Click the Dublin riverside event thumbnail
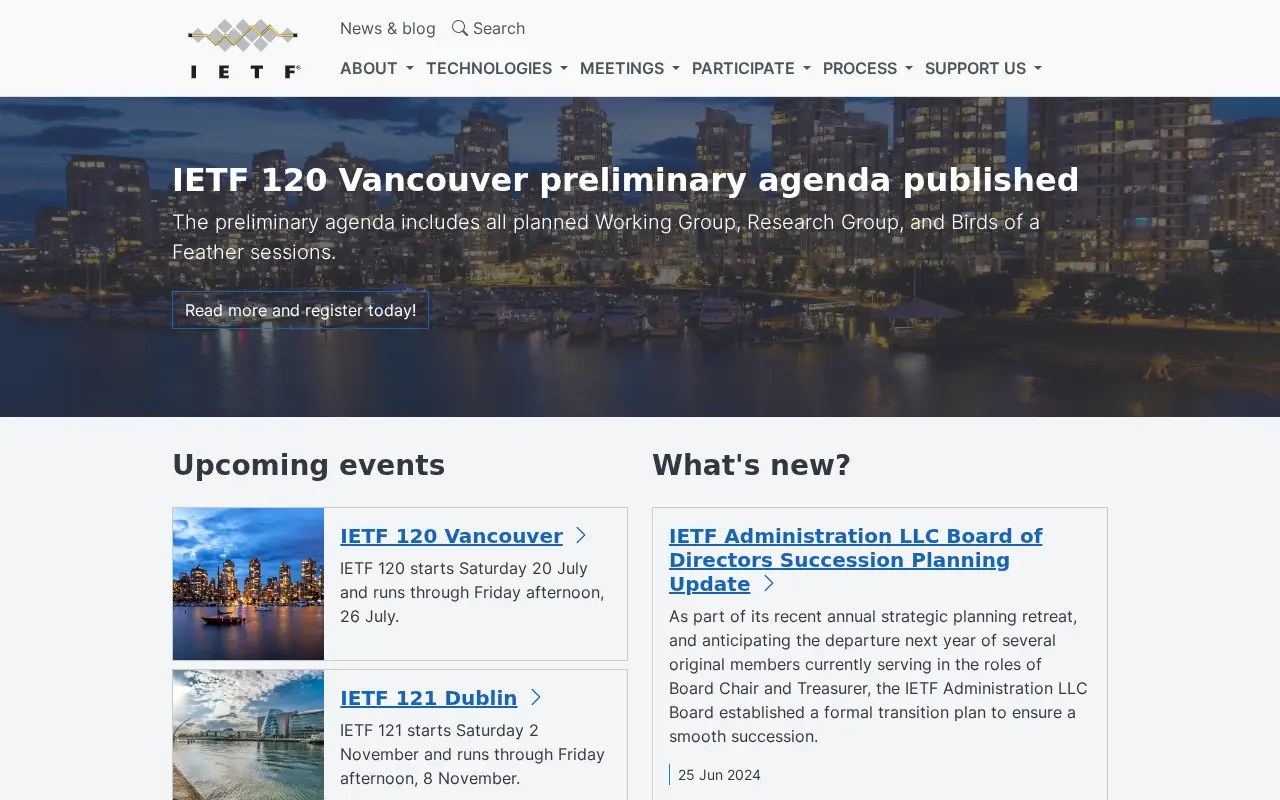 (x=248, y=735)
